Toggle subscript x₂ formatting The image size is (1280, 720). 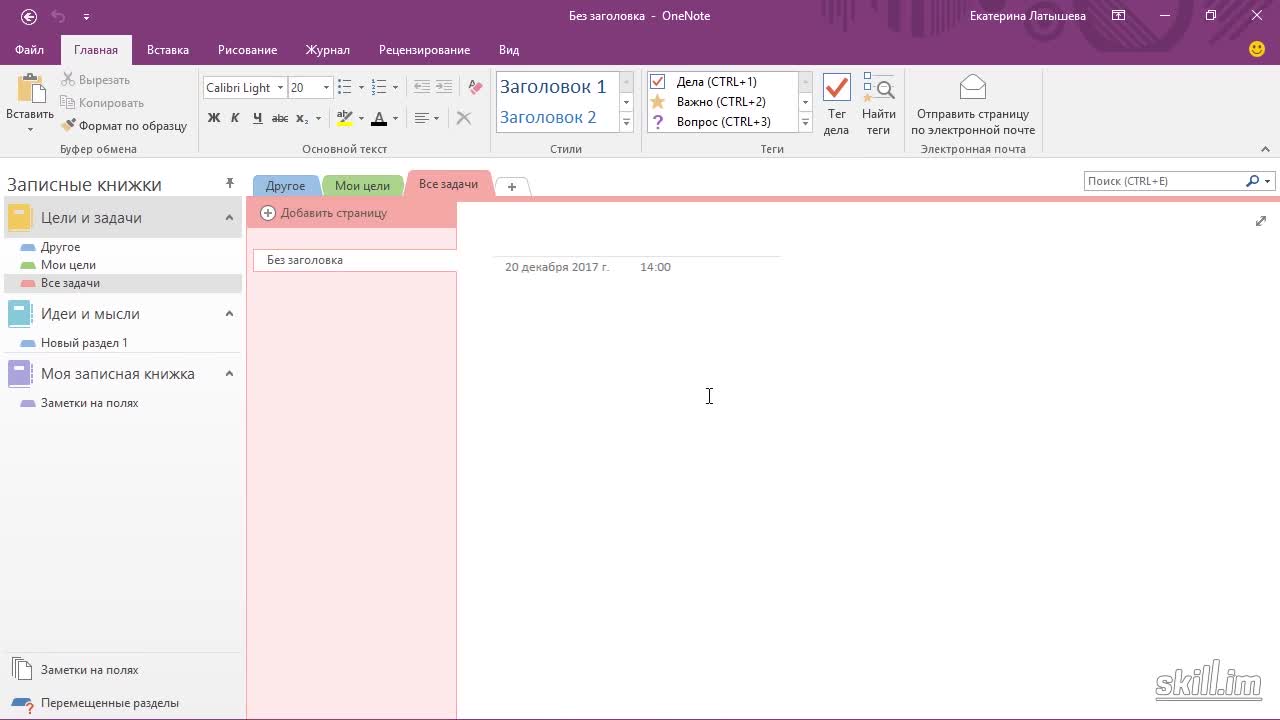(x=302, y=118)
